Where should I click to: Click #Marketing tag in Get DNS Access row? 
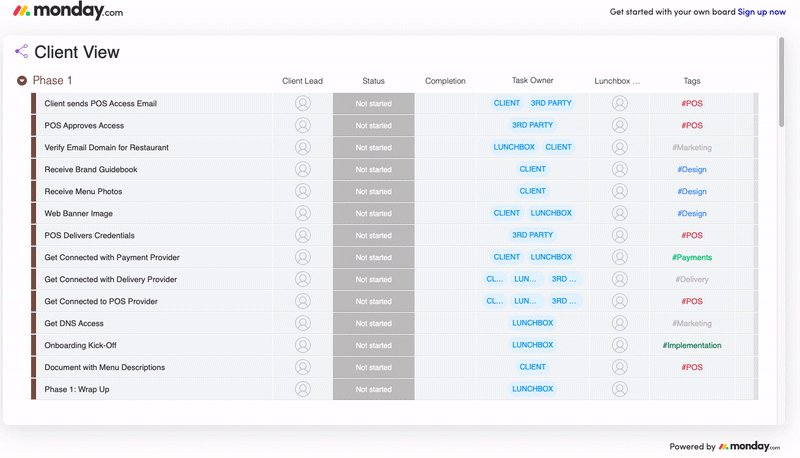click(x=692, y=323)
